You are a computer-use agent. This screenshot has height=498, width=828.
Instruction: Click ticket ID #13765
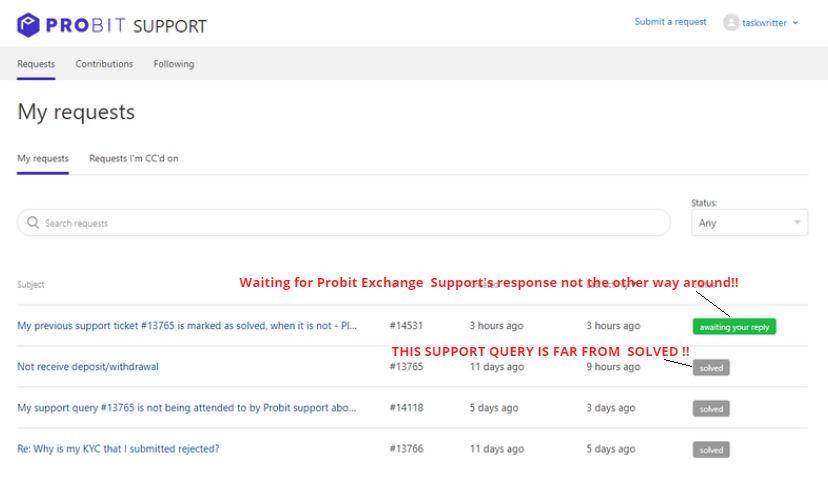(x=406, y=367)
